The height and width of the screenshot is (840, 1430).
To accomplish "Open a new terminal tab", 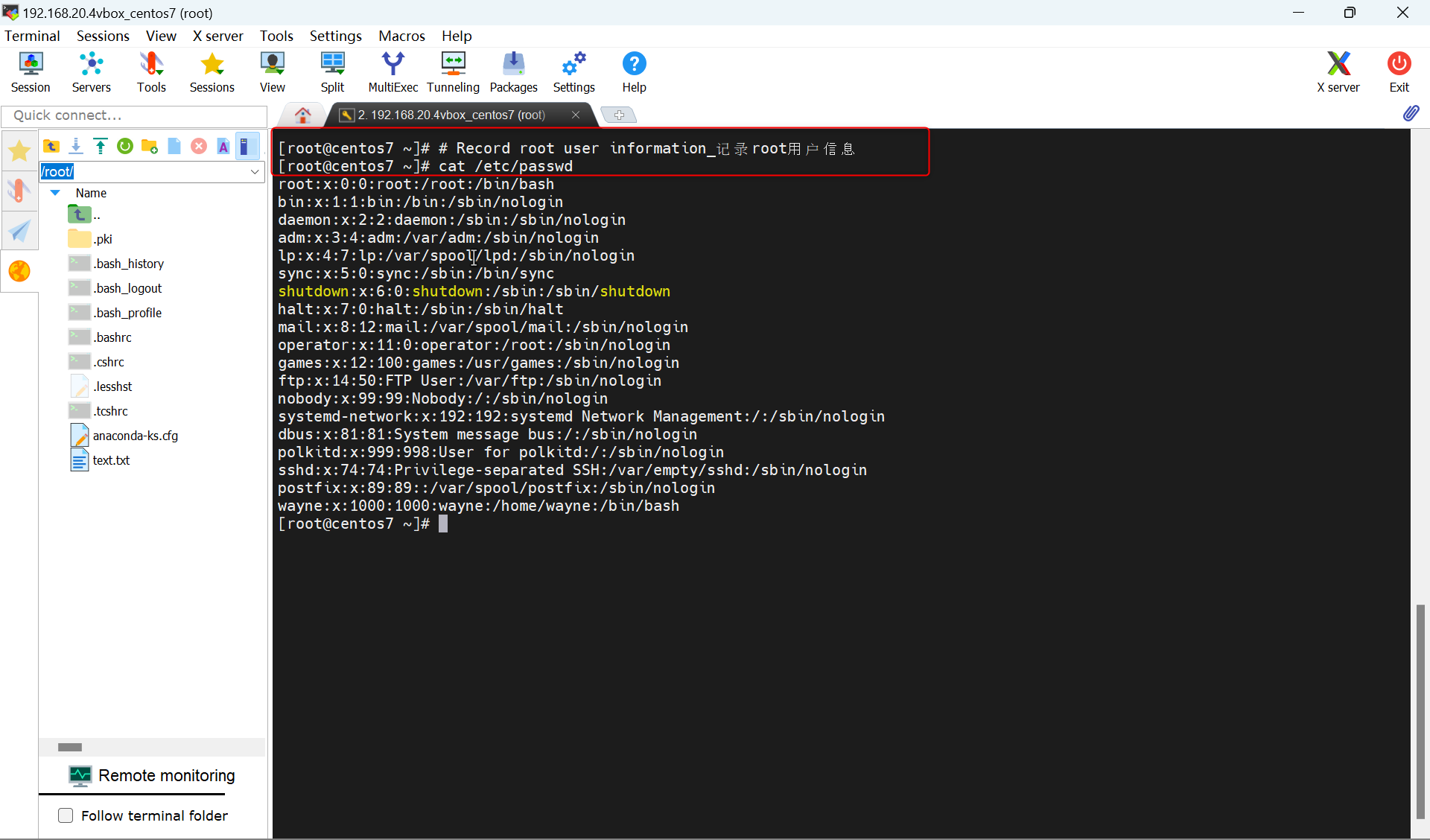I will coord(618,115).
